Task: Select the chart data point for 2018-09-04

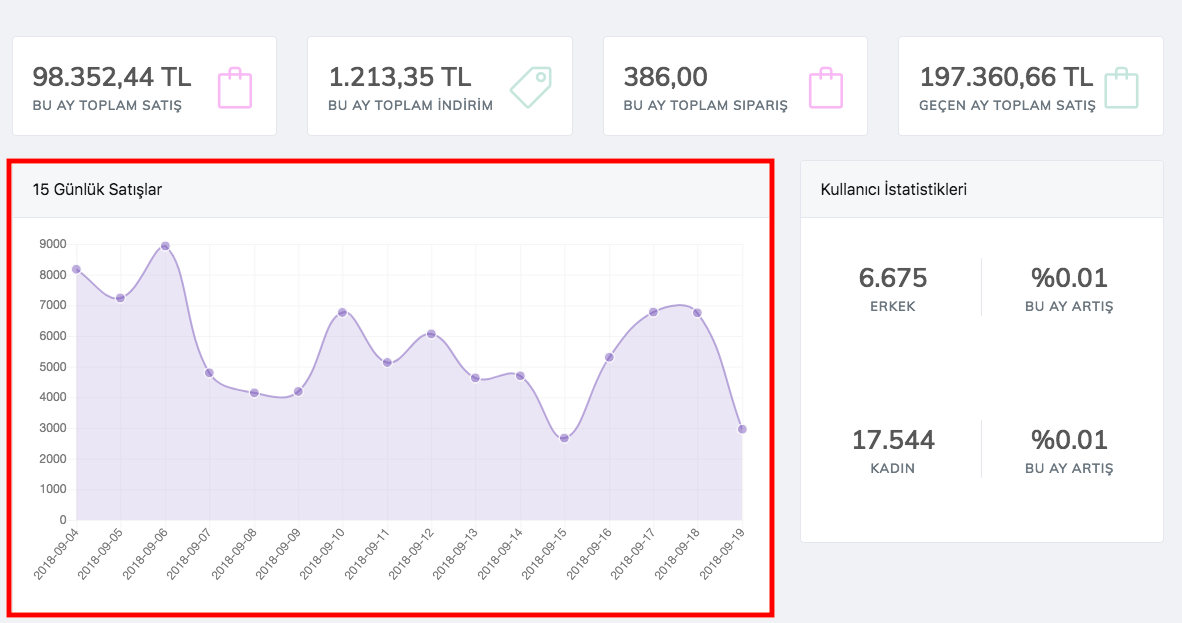Action: click(76, 269)
